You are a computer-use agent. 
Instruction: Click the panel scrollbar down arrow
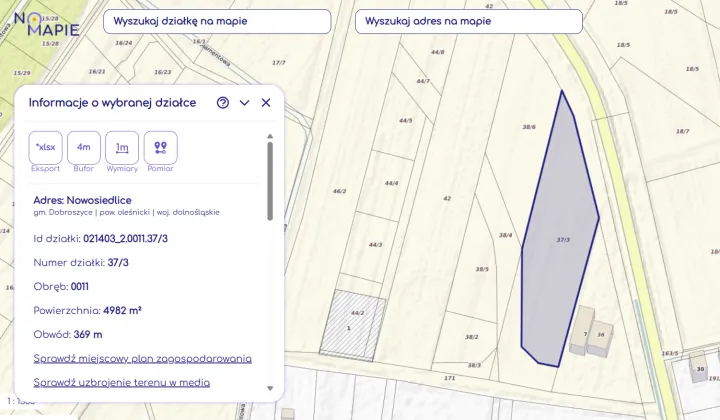pyautogui.click(x=270, y=388)
